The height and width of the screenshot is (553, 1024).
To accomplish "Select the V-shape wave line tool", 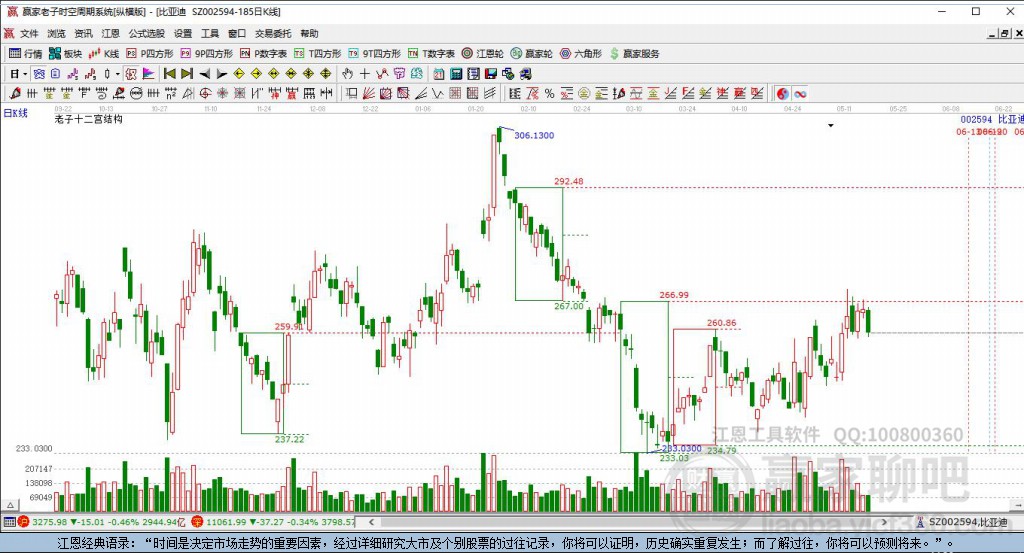I will (x=438, y=94).
